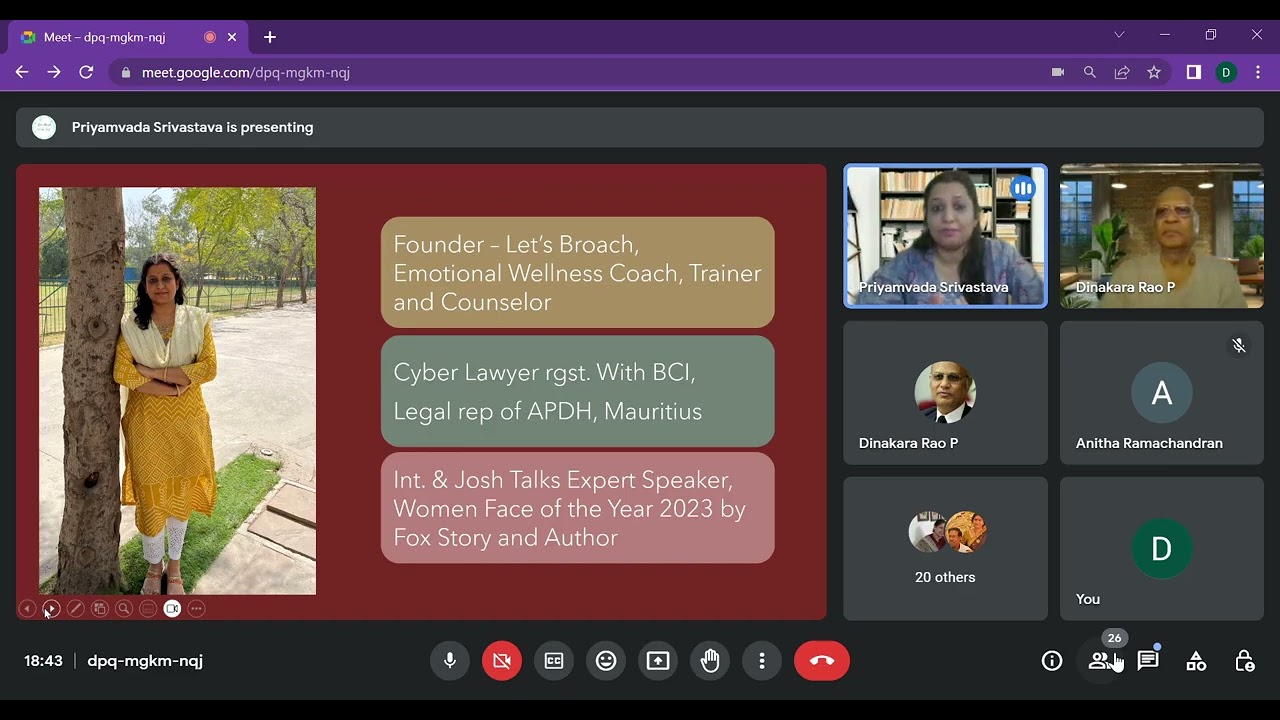This screenshot has width=1280, height=720.
Task: Click the meeting code dpq-mgkm-nqj label
Action: pos(145,661)
